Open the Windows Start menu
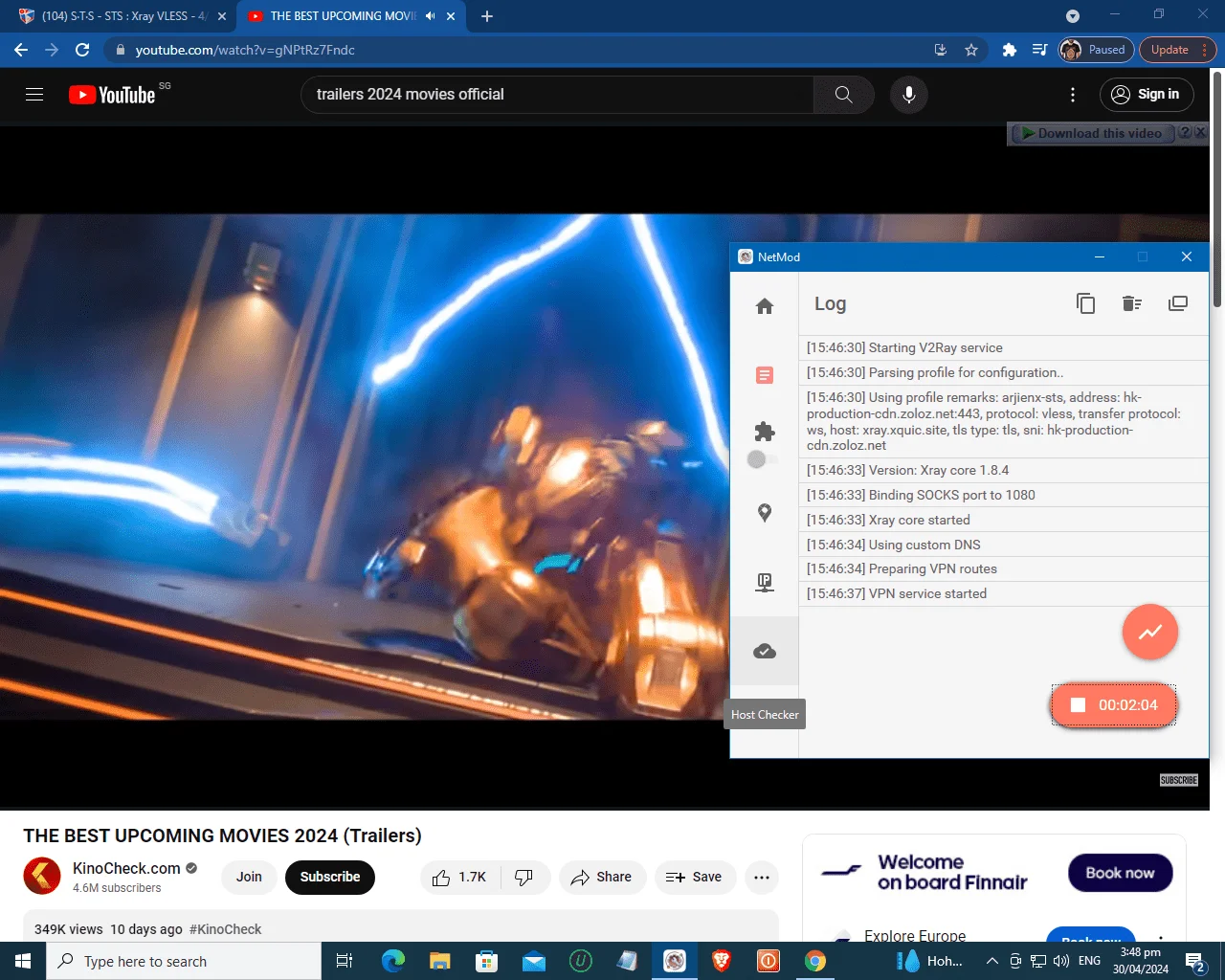Screen dimensions: 1225x980 coord(23,961)
